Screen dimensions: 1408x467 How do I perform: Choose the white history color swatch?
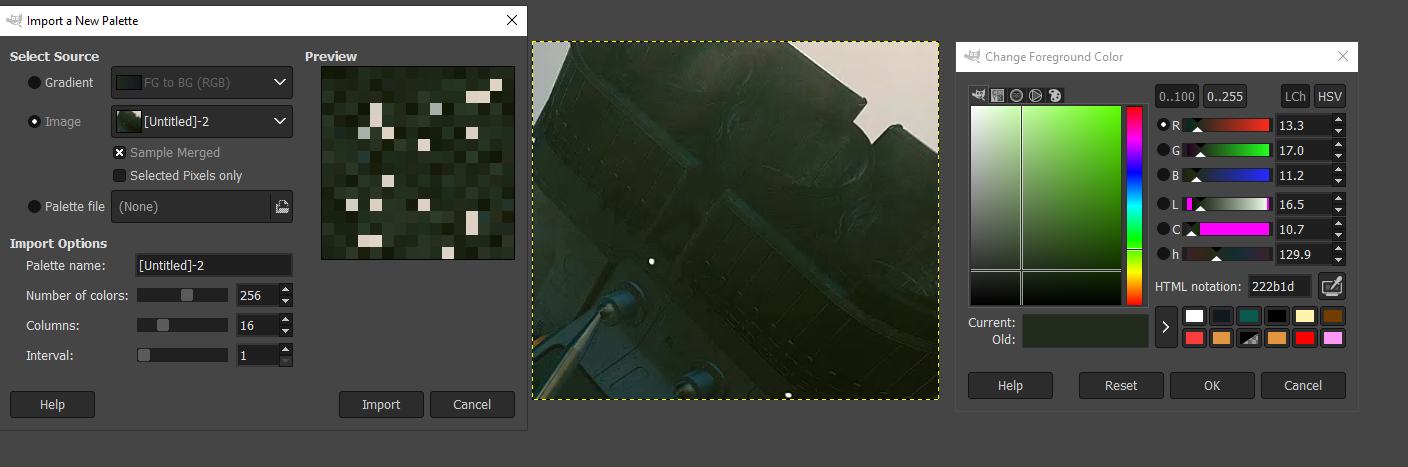[1194, 316]
